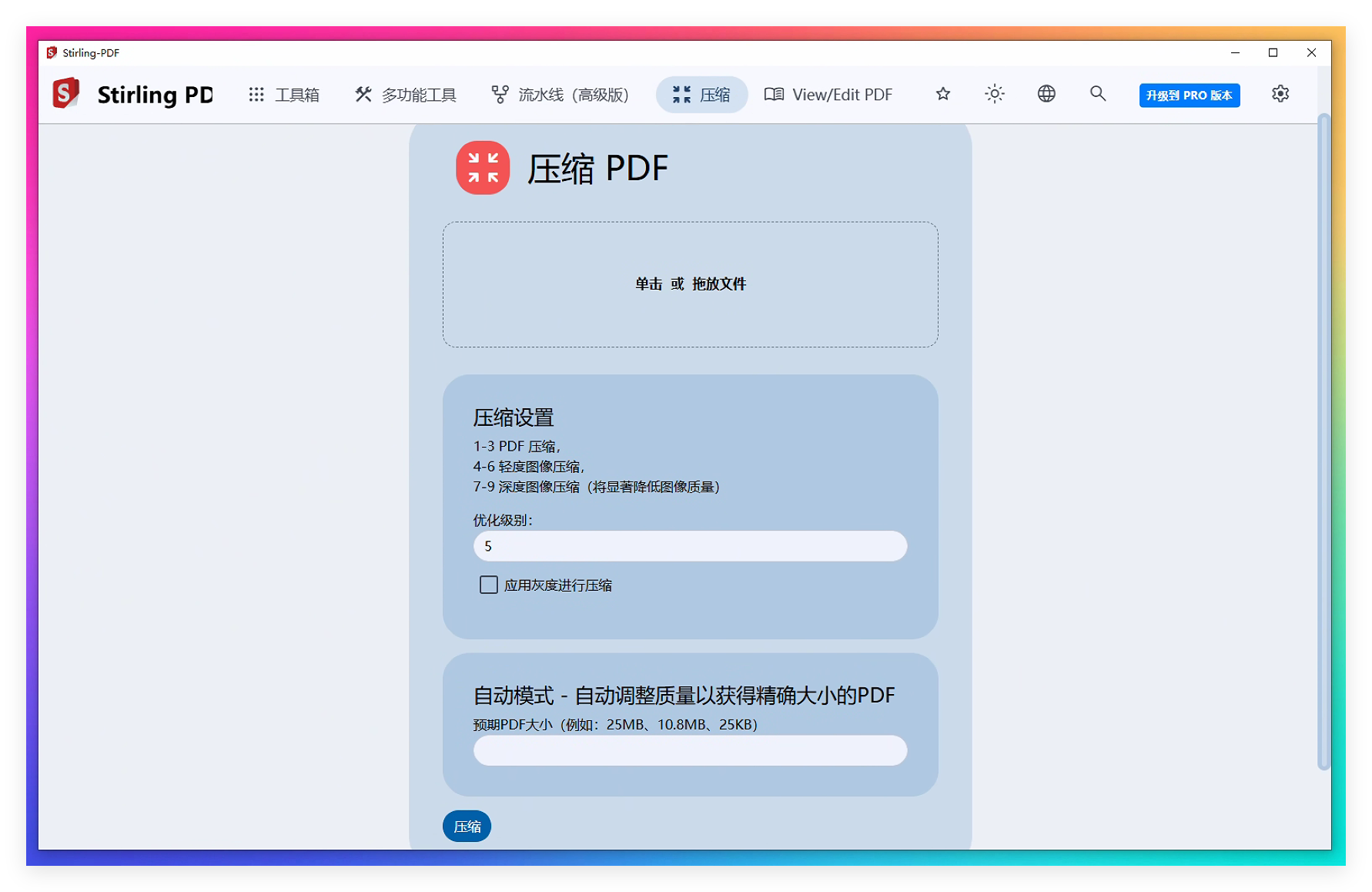This screenshot has height=892, width=1372.
Task: Open the 多功能工具 multi-tool
Action: (403, 94)
